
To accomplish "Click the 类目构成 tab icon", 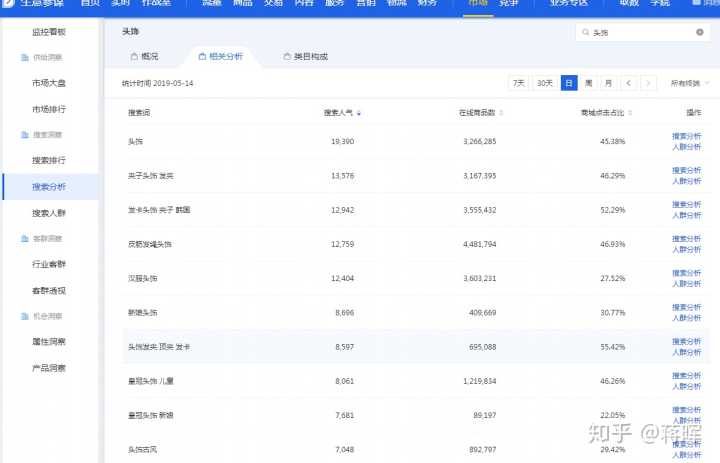I will [x=288, y=57].
